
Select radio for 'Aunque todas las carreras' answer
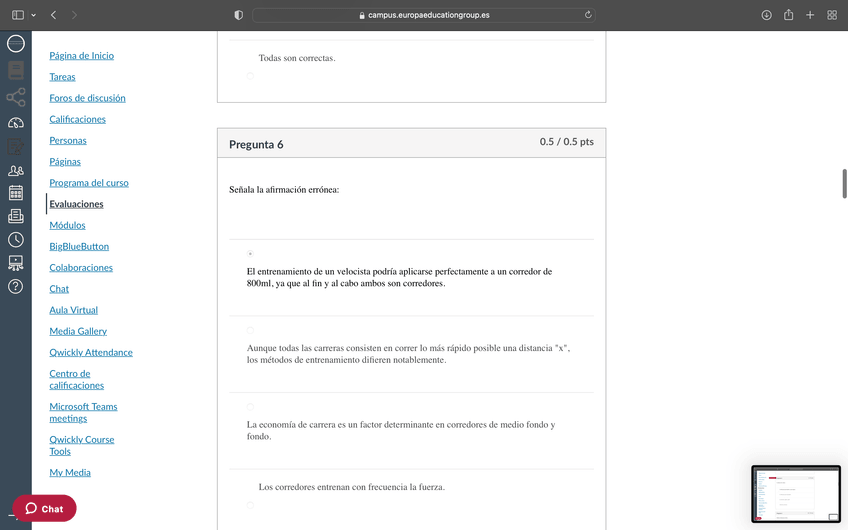[x=250, y=330]
